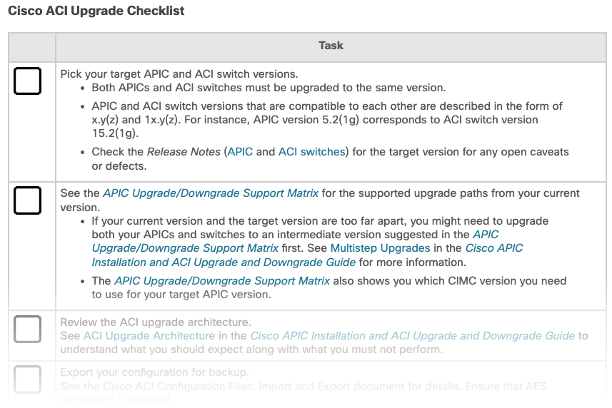Open Support Matrix link right after "See the"
Image resolution: width=612 pixels, height=408 pixels.
[211, 193]
